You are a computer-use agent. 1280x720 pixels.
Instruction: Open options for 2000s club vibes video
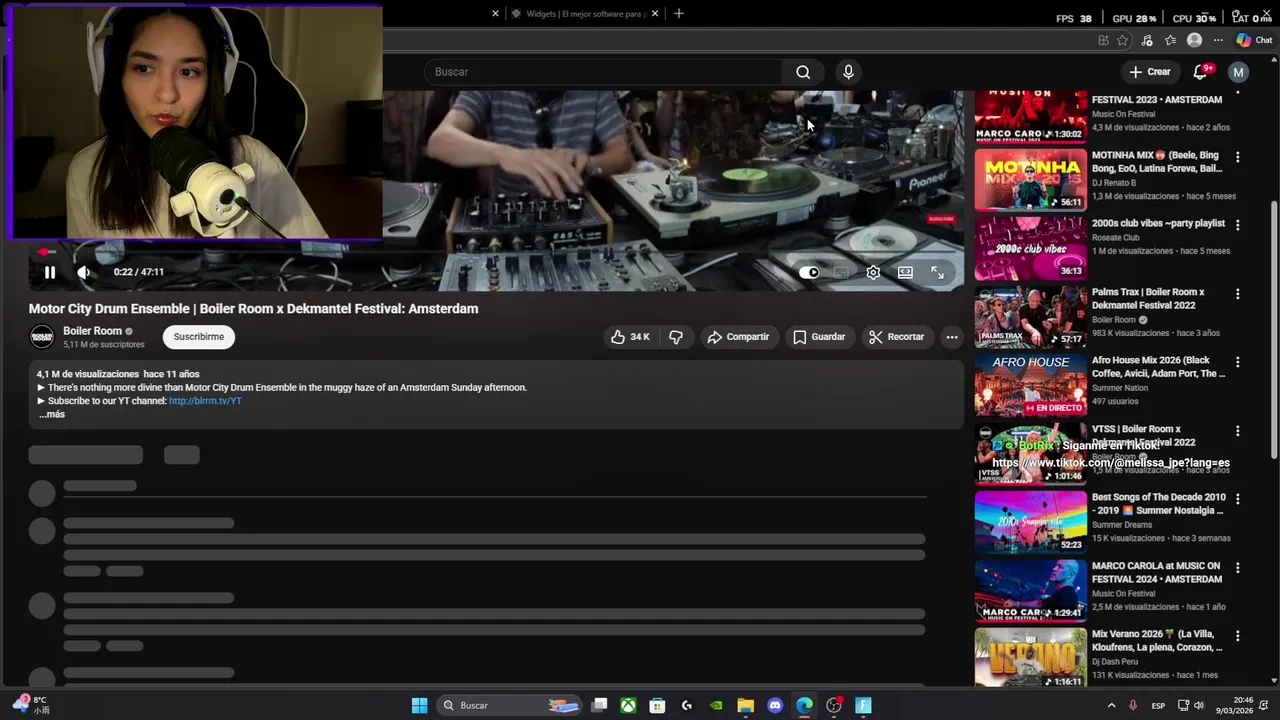click(x=1237, y=225)
